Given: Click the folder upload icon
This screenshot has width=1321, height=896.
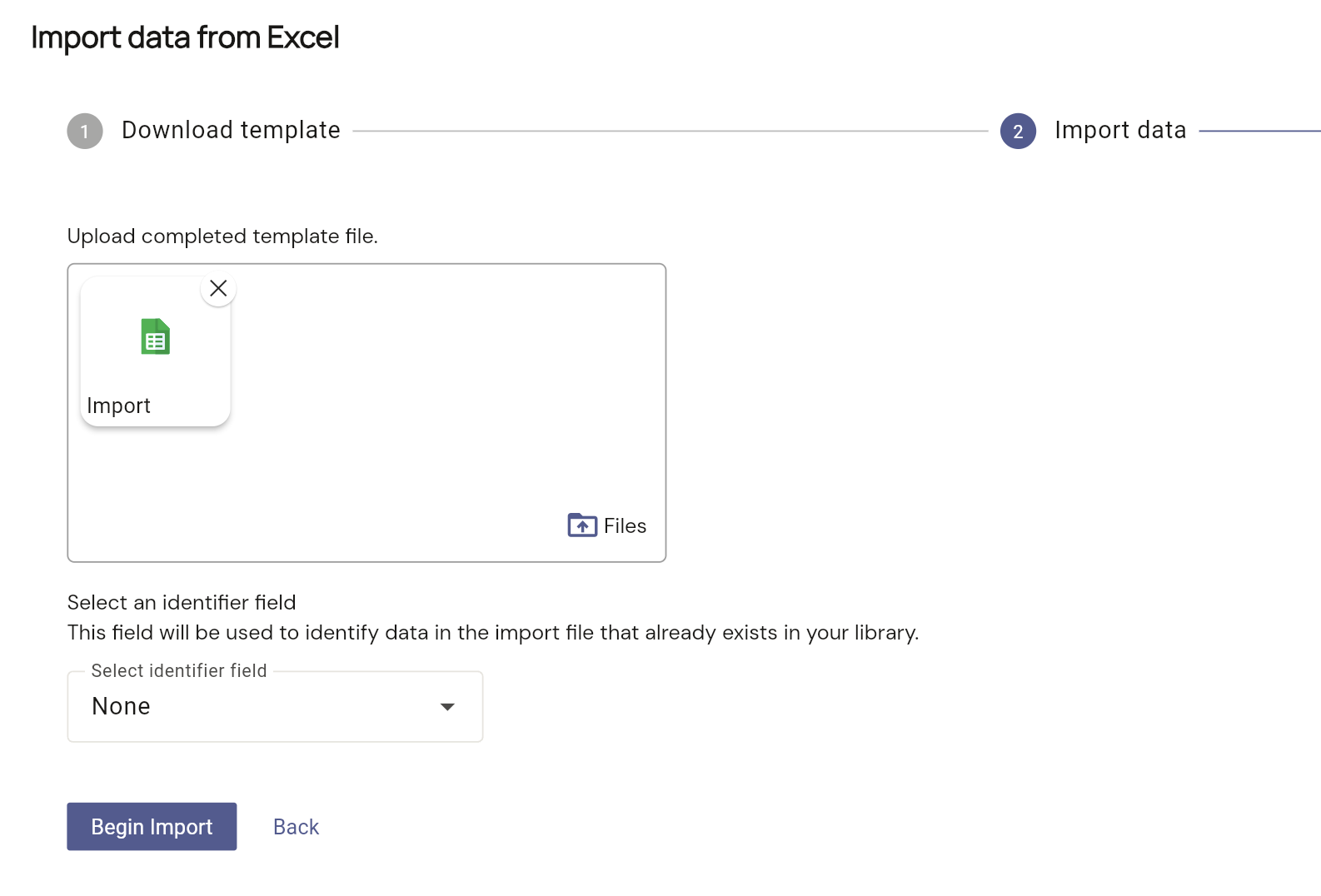Looking at the screenshot, I should [582, 525].
